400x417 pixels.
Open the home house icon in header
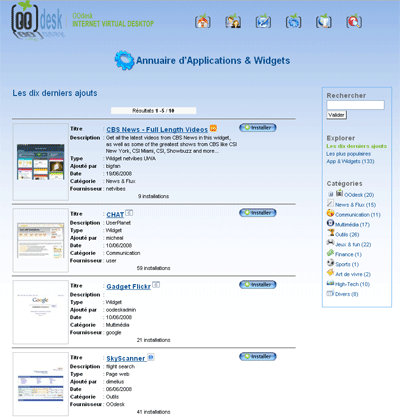point(203,21)
